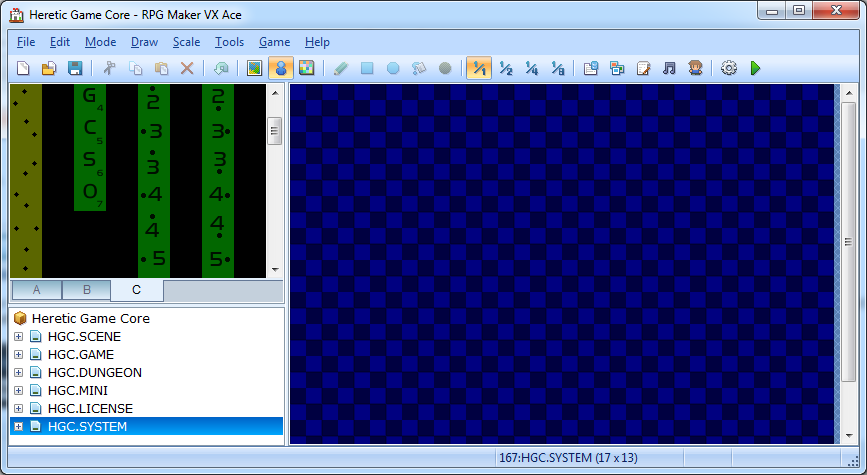867x475 pixels.
Task: Open the Sound Test music icon
Action: coord(669,69)
